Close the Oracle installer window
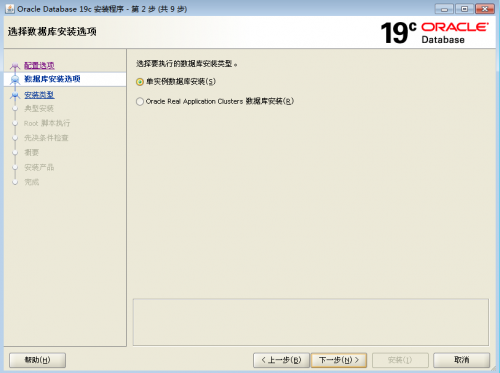This screenshot has height=373, width=500. (x=485, y=9)
